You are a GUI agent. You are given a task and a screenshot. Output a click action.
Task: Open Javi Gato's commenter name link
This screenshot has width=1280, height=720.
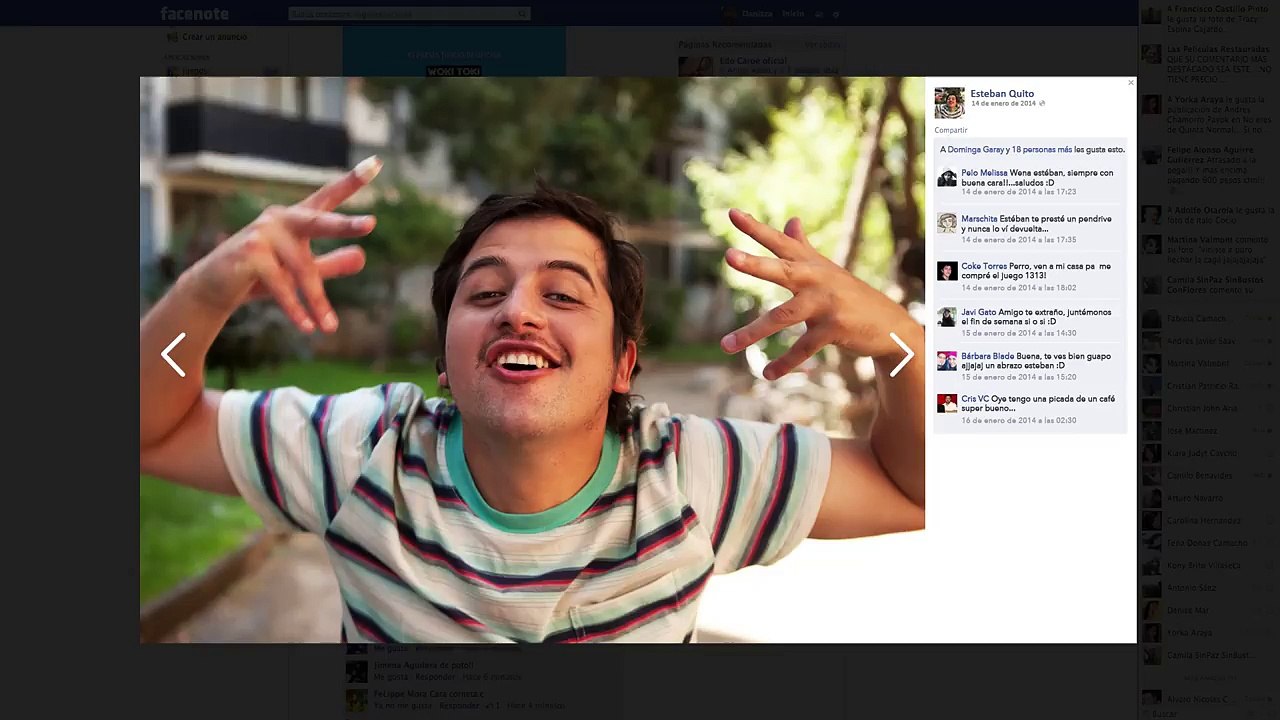(978, 313)
